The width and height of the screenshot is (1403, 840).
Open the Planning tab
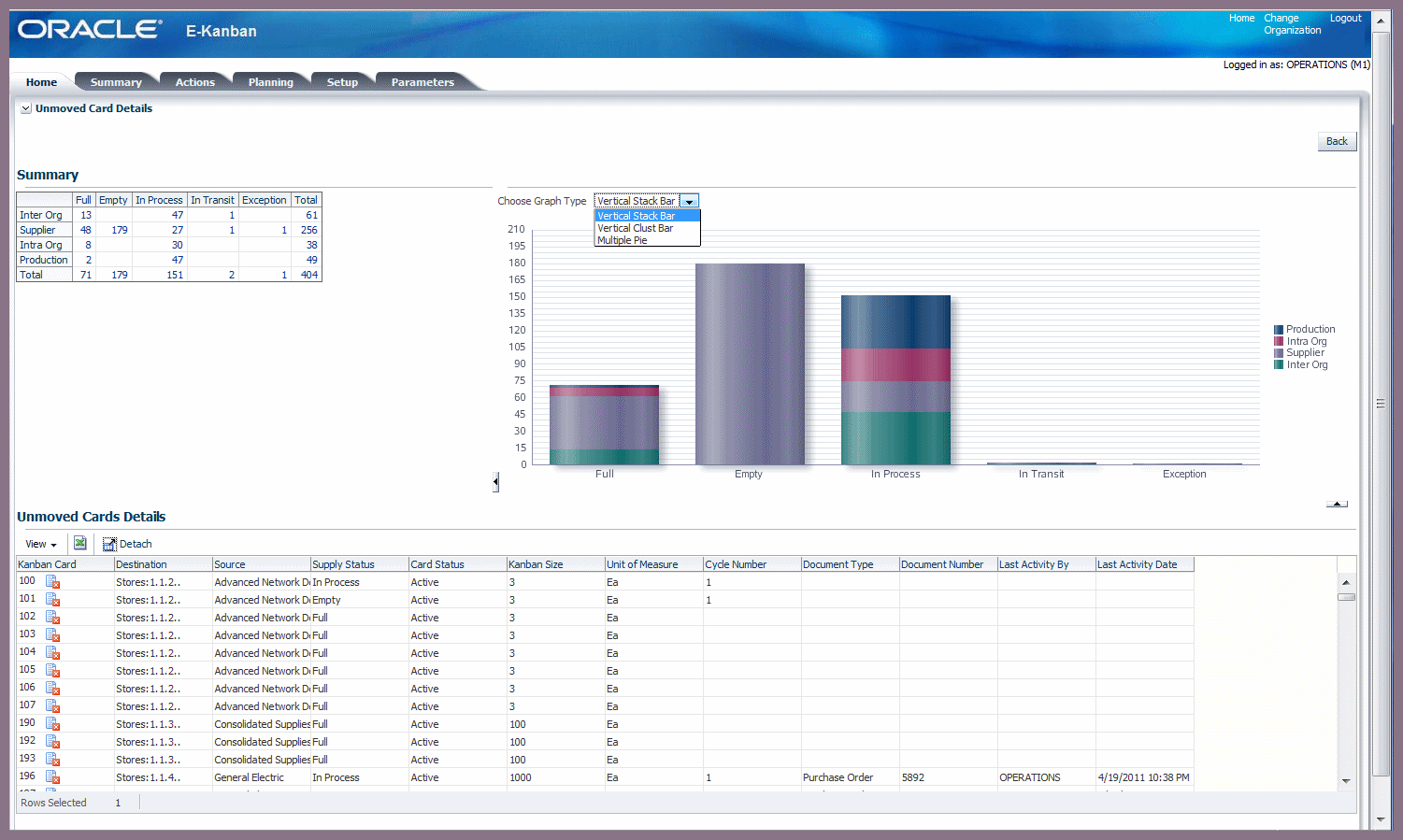pos(271,82)
